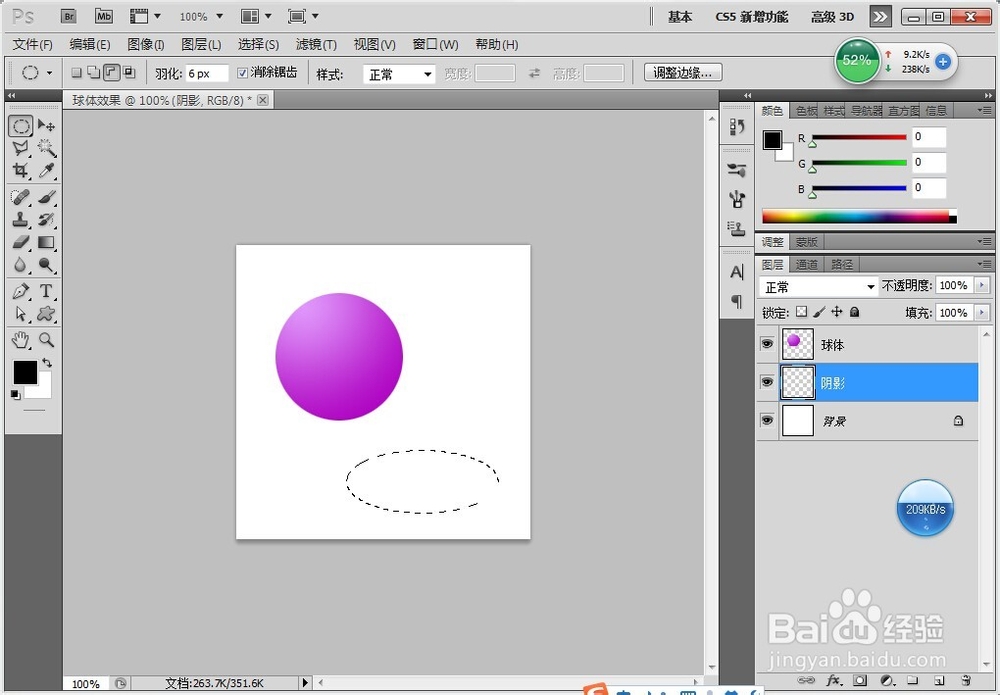
Task: Add layer mask to current layer
Action: click(860, 681)
